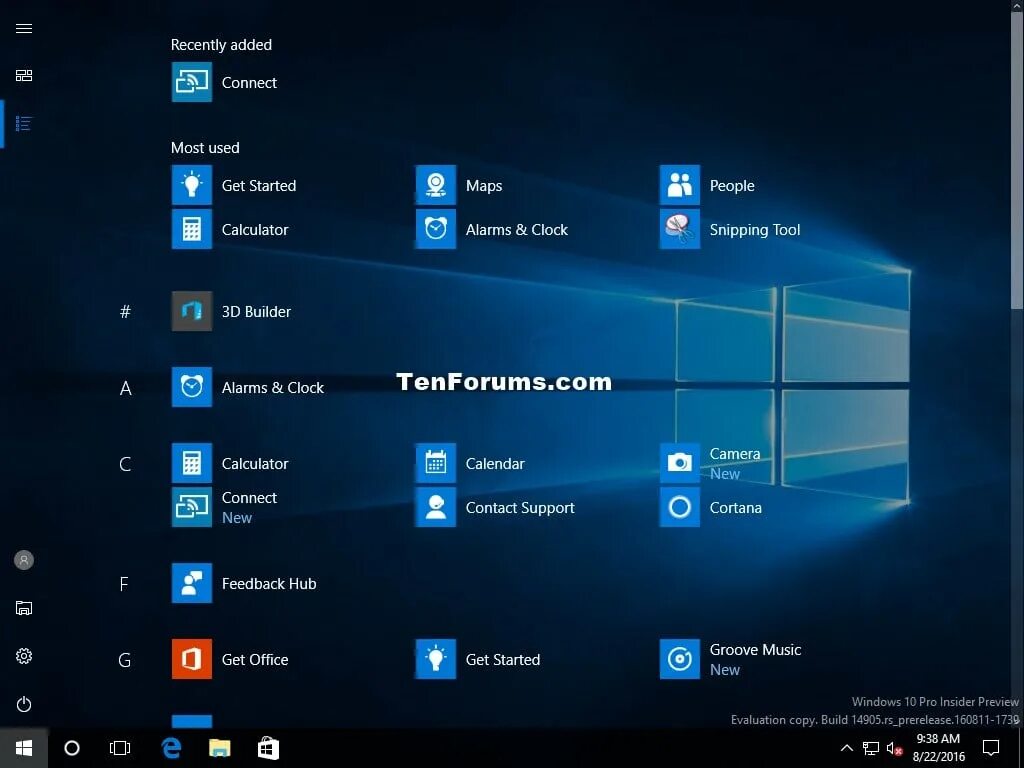Image resolution: width=1024 pixels, height=768 pixels.
Task: Open the Store from taskbar
Action: coord(268,748)
